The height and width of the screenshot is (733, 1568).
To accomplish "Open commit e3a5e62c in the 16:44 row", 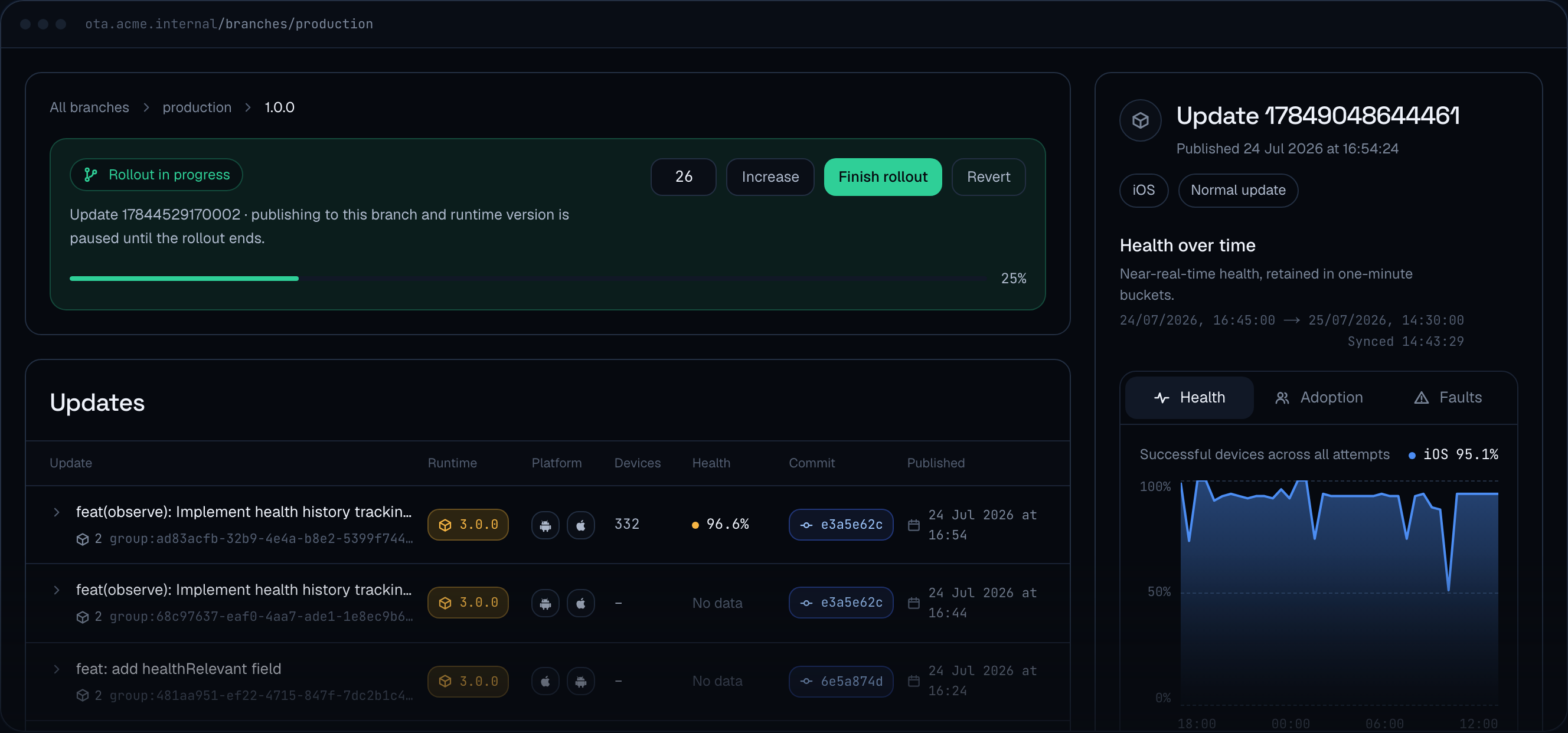I will tap(841, 602).
